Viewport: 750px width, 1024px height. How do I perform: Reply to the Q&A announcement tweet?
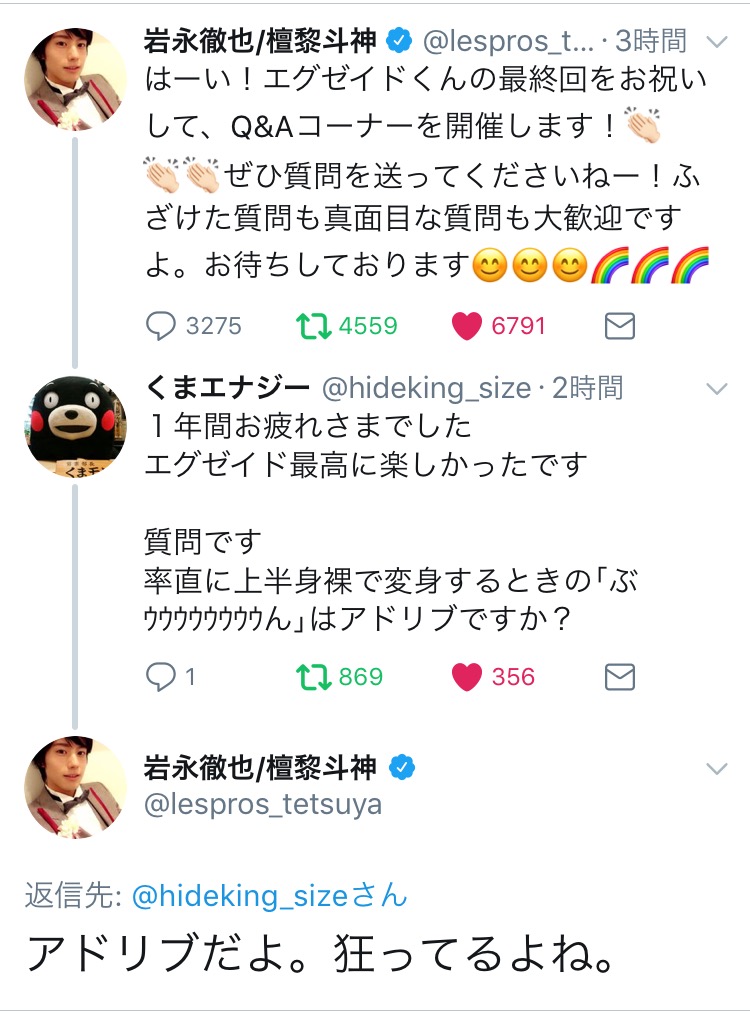(x=162, y=326)
